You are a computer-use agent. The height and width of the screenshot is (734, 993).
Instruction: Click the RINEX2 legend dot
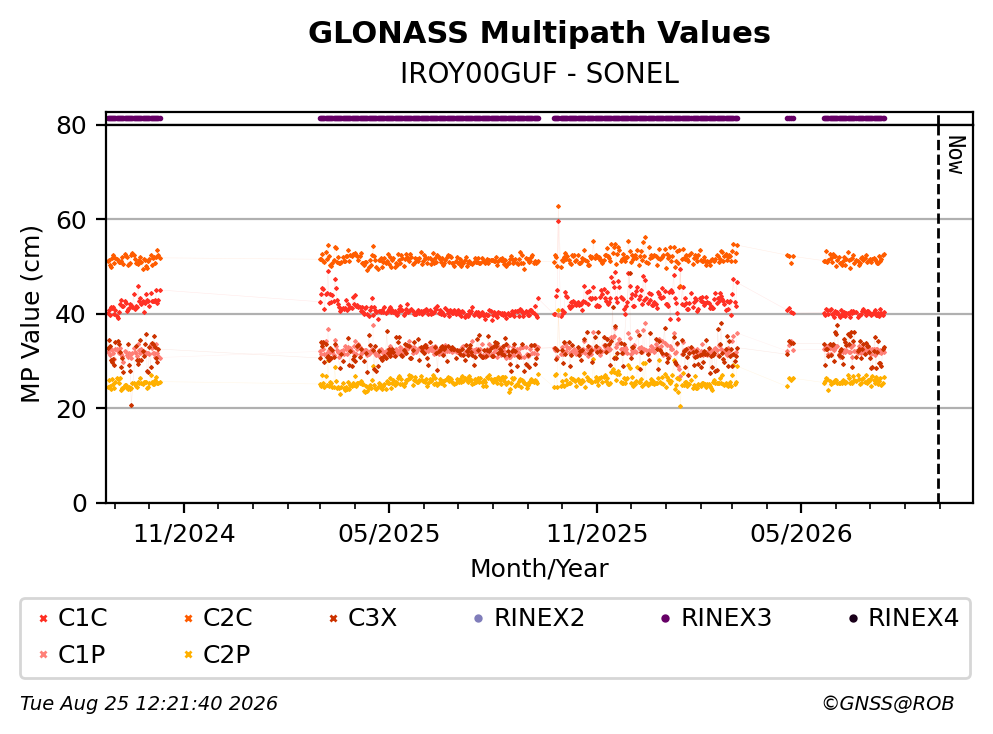479,619
